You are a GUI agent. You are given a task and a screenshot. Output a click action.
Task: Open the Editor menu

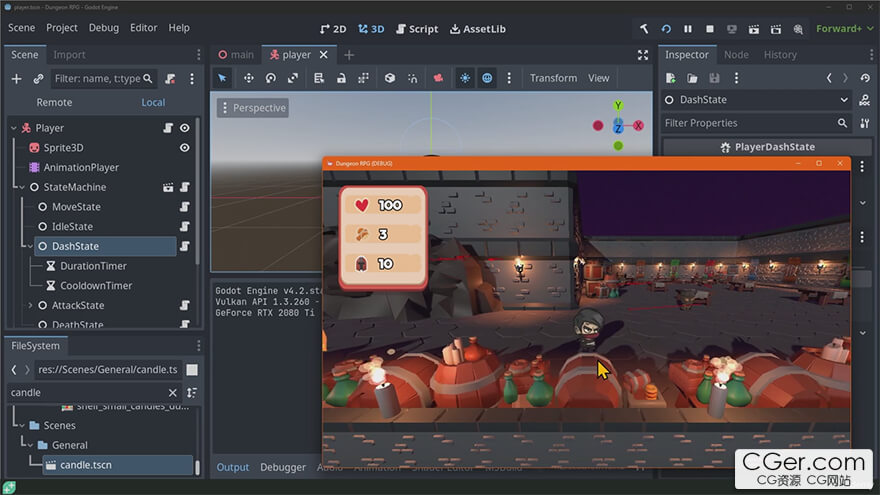tap(144, 28)
